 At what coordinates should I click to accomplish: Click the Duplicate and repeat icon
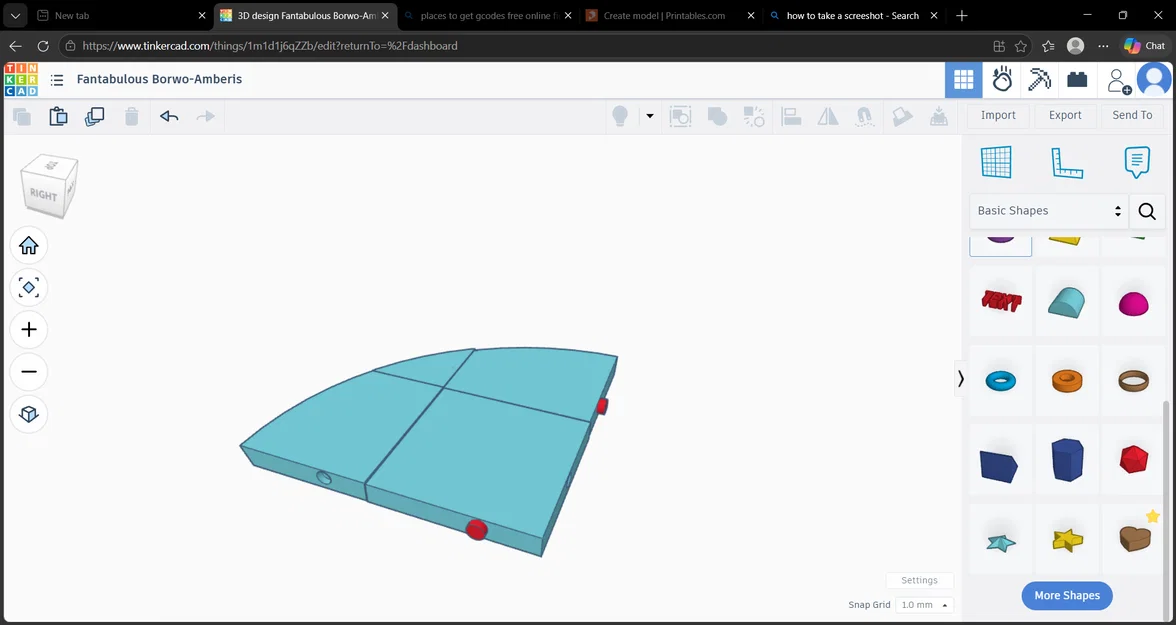click(94, 116)
